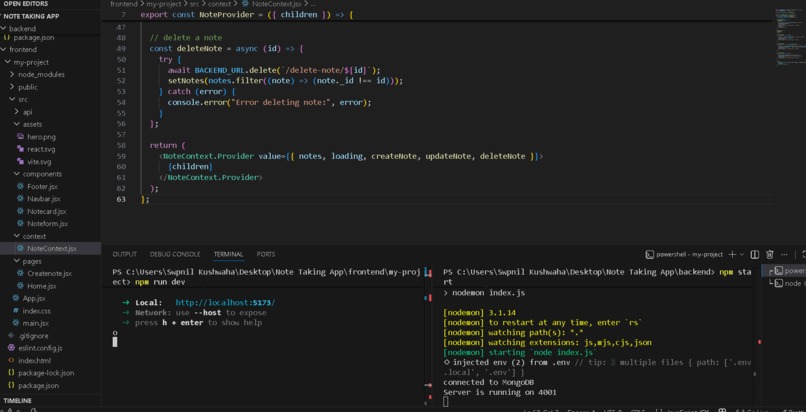The image size is (806, 412).
Task: Open react.svg in the explorer
Action: tap(50, 149)
